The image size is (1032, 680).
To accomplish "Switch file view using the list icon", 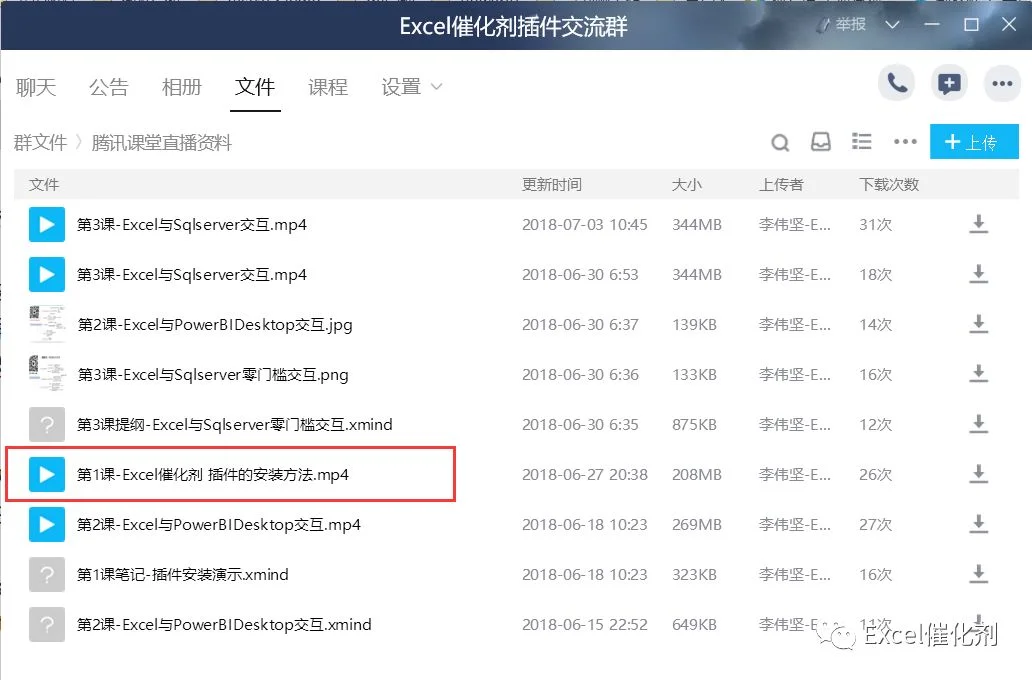I will coord(862,142).
